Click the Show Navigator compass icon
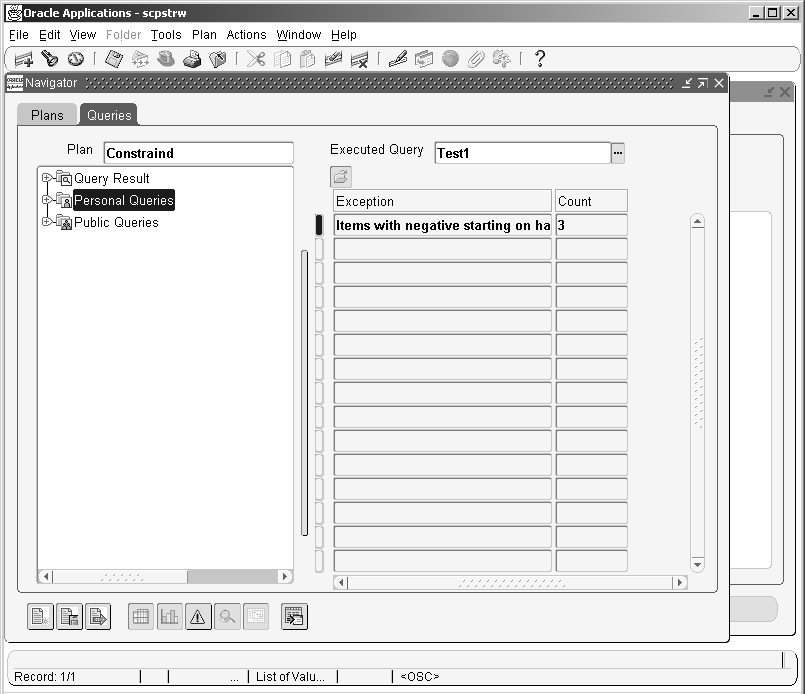 (76, 59)
